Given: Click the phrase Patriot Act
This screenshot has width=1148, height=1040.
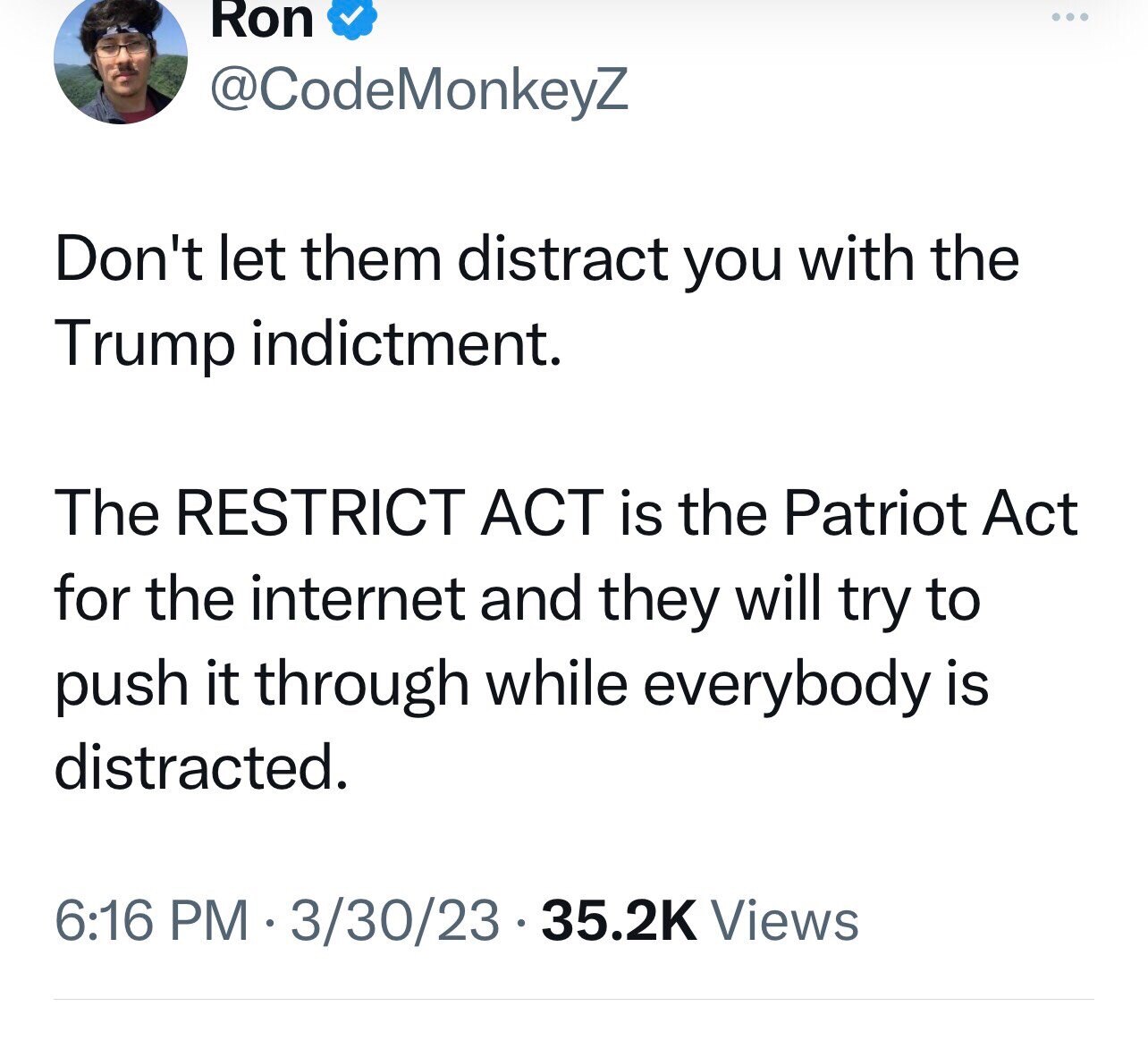Looking at the screenshot, I should (x=931, y=513).
